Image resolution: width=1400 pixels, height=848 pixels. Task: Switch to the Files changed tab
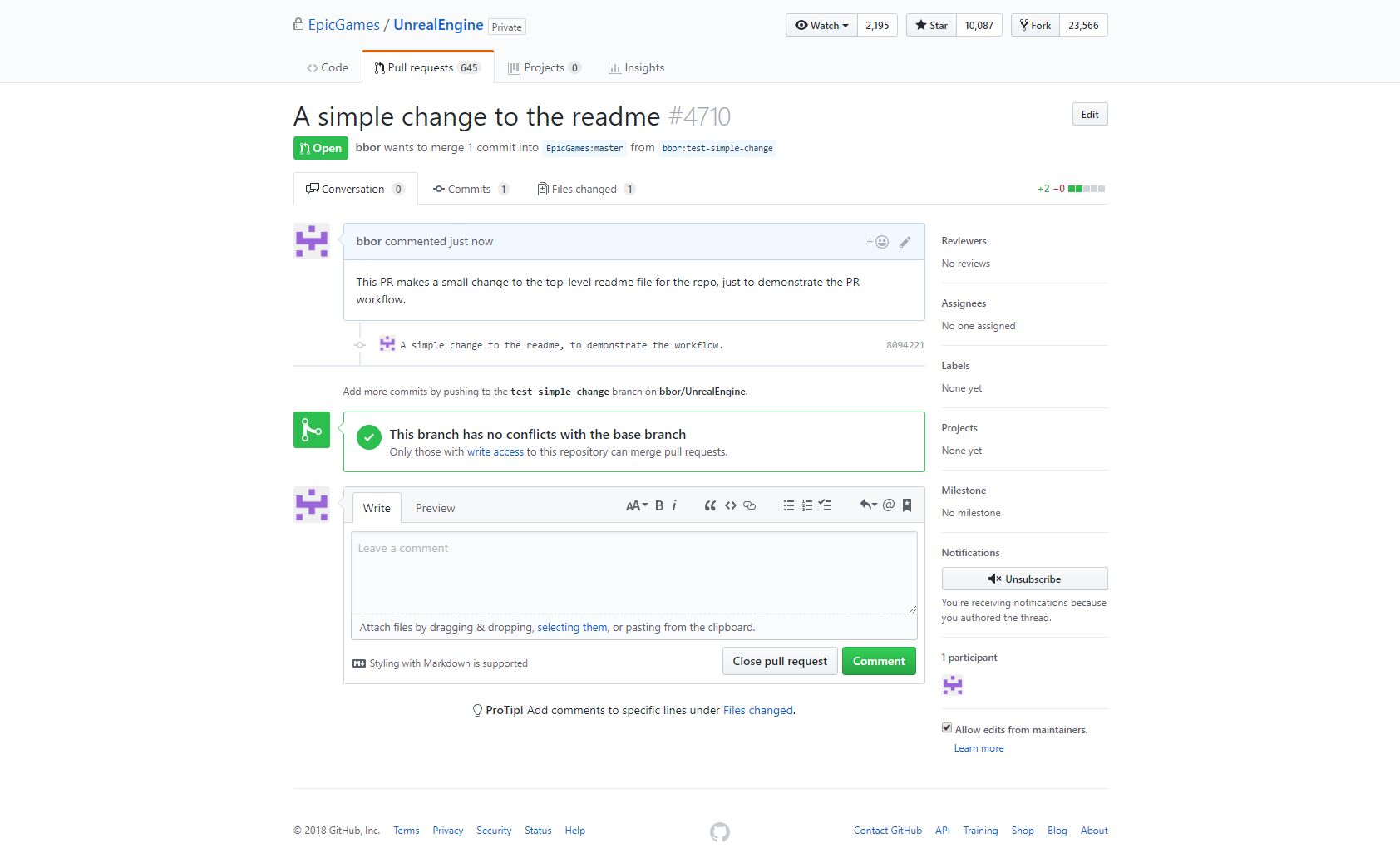(x=584, y=190)
